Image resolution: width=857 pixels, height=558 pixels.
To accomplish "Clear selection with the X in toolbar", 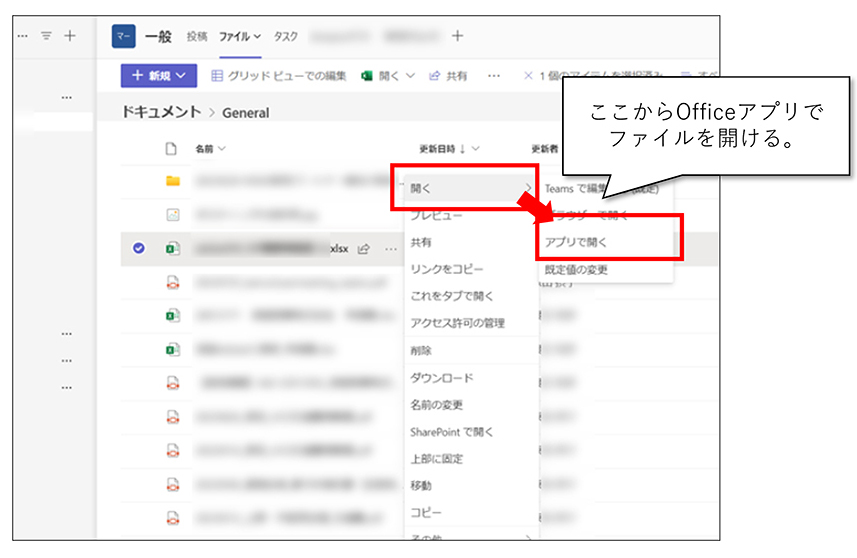I will point(528,75).
